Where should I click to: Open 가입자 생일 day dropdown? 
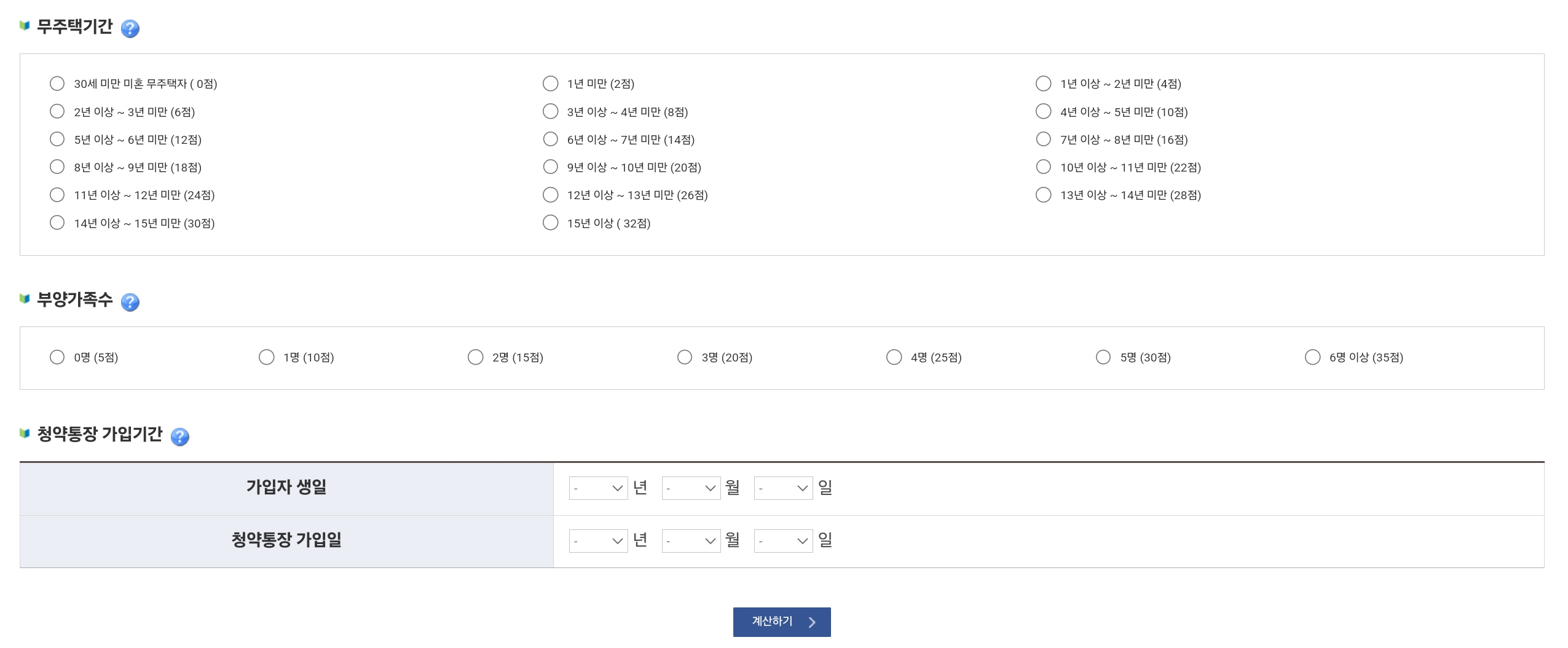pyautogui.click(x=783, y=488)
